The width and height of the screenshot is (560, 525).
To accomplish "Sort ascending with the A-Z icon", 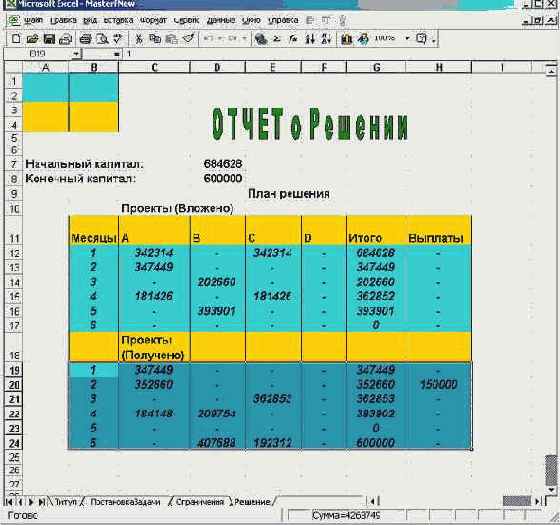I will (310, 39).
